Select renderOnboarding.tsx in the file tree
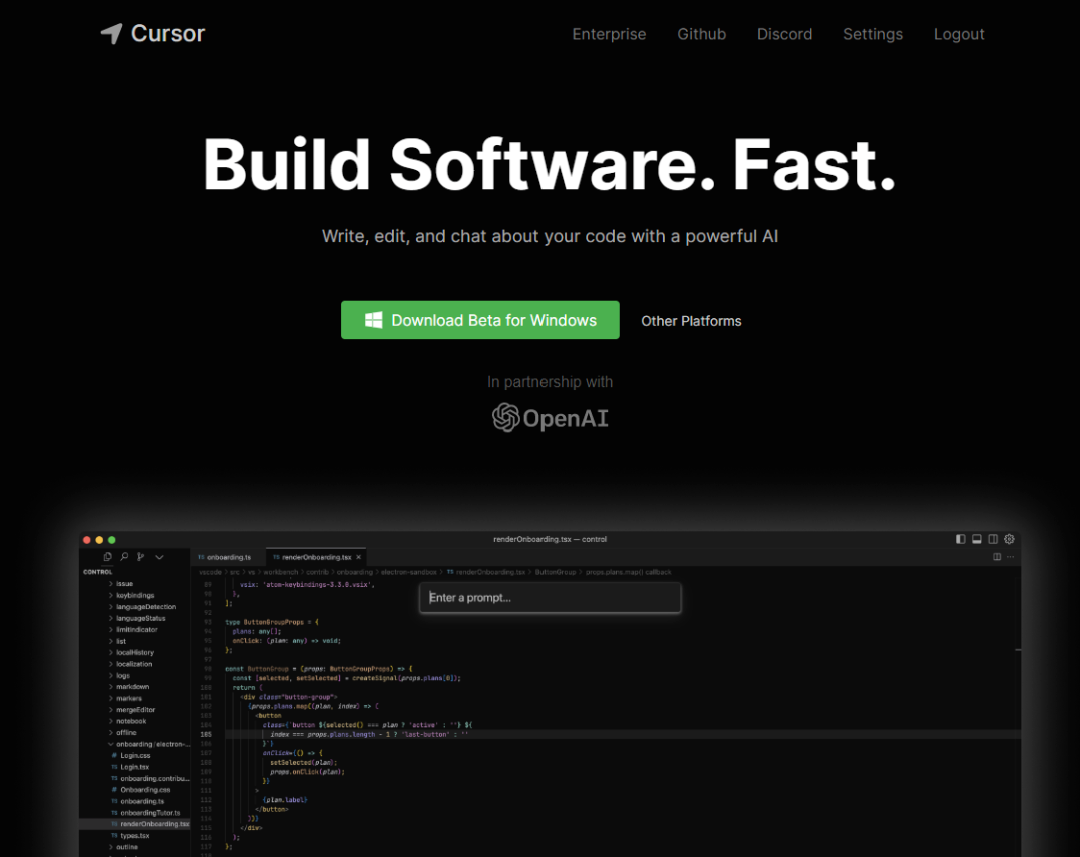 point(135,824)
